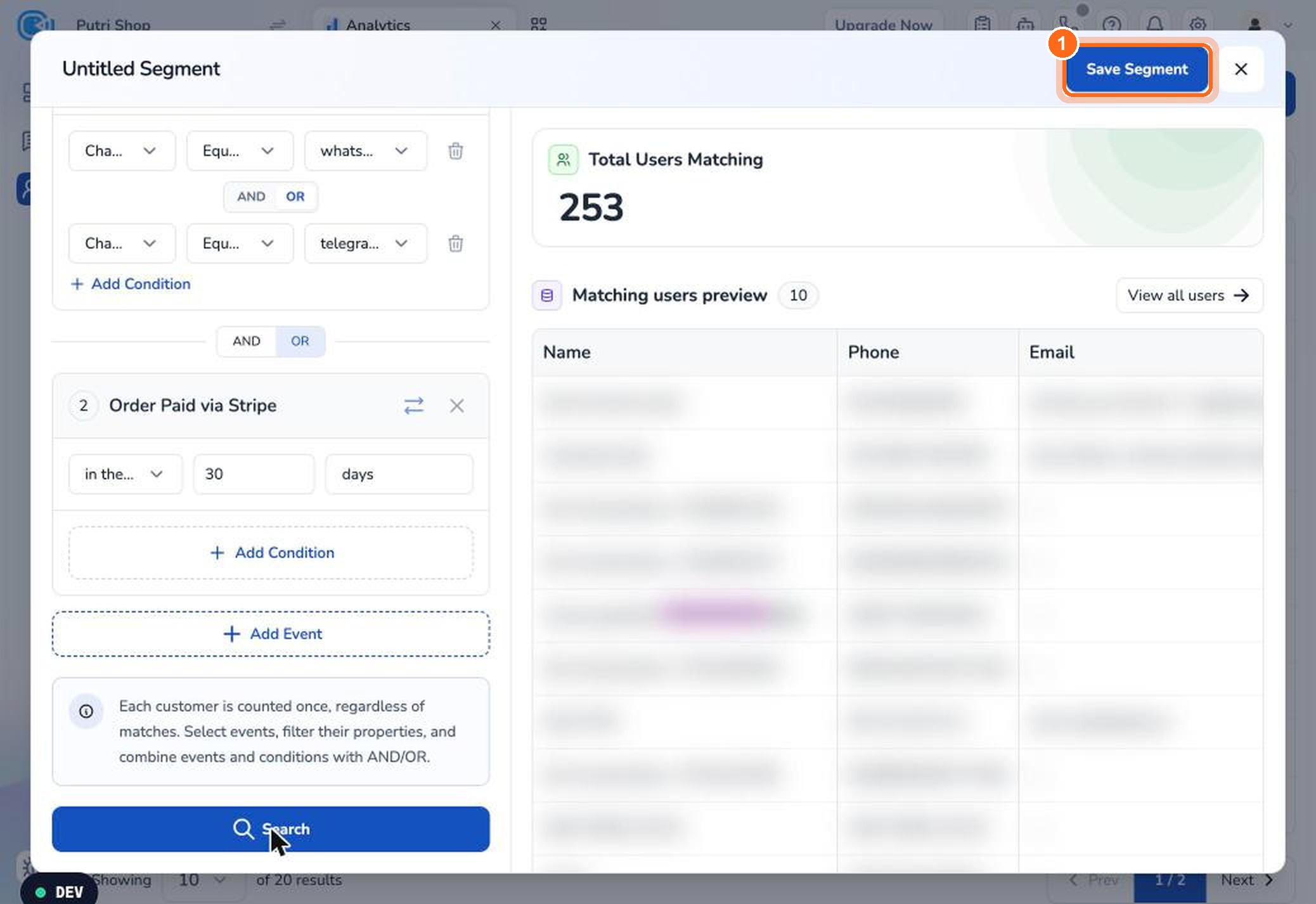Image resolution: width=1316 pixels, height=904 pixels.
Task: Click Upgrade Now in the top bar
Action: pos(883,25)
